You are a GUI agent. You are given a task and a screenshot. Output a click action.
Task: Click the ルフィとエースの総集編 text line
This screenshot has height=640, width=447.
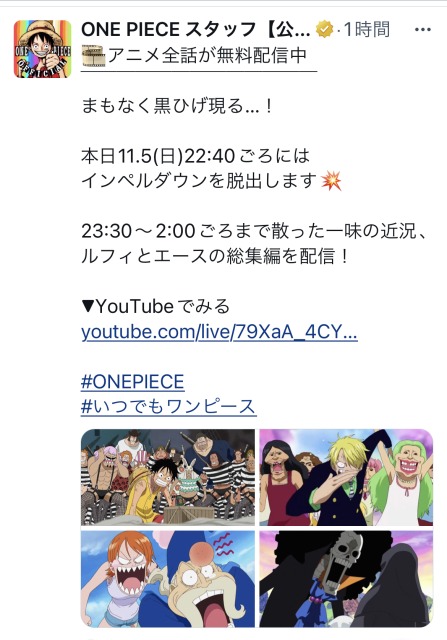tap(215, 256)
